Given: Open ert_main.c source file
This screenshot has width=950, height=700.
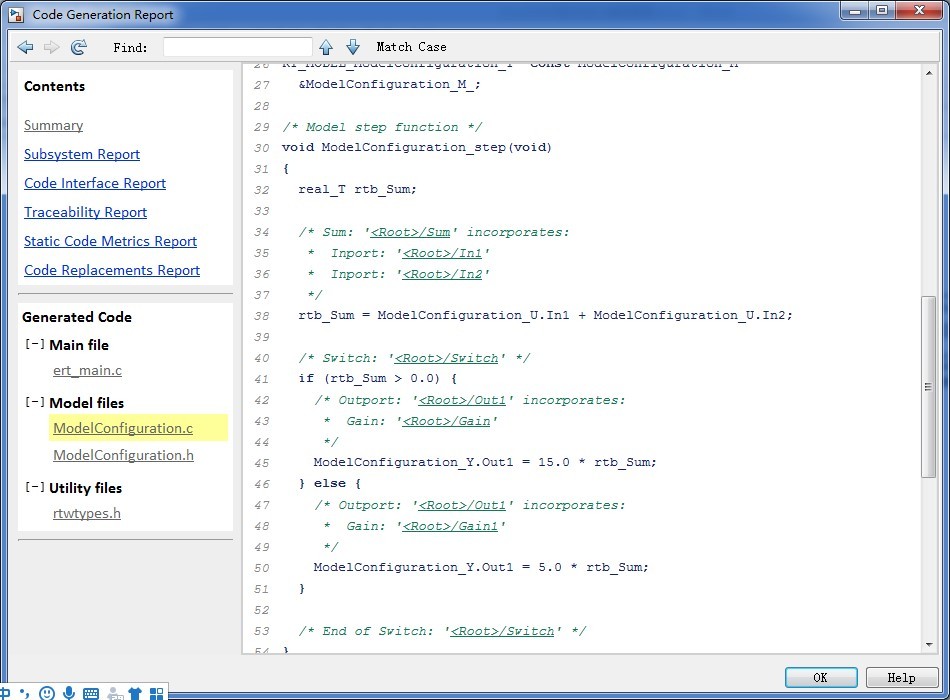Looking at the screenshot, I should (87, 370).
